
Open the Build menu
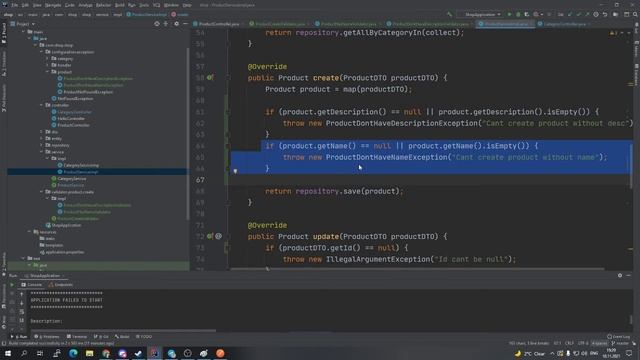120,5
